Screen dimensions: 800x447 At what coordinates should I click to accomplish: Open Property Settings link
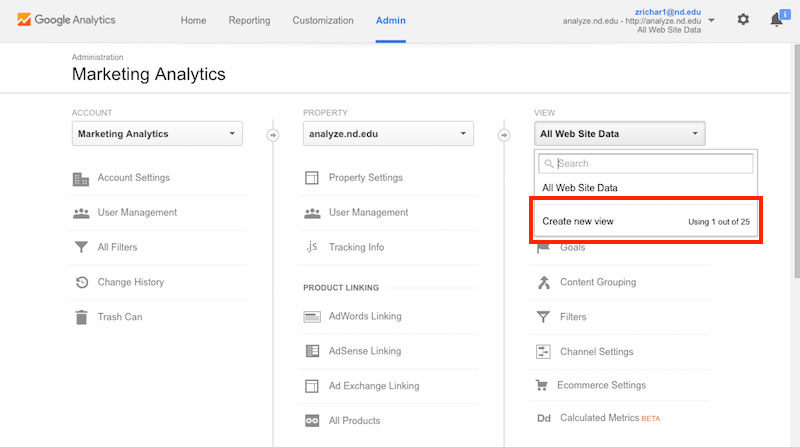(366, 178)
